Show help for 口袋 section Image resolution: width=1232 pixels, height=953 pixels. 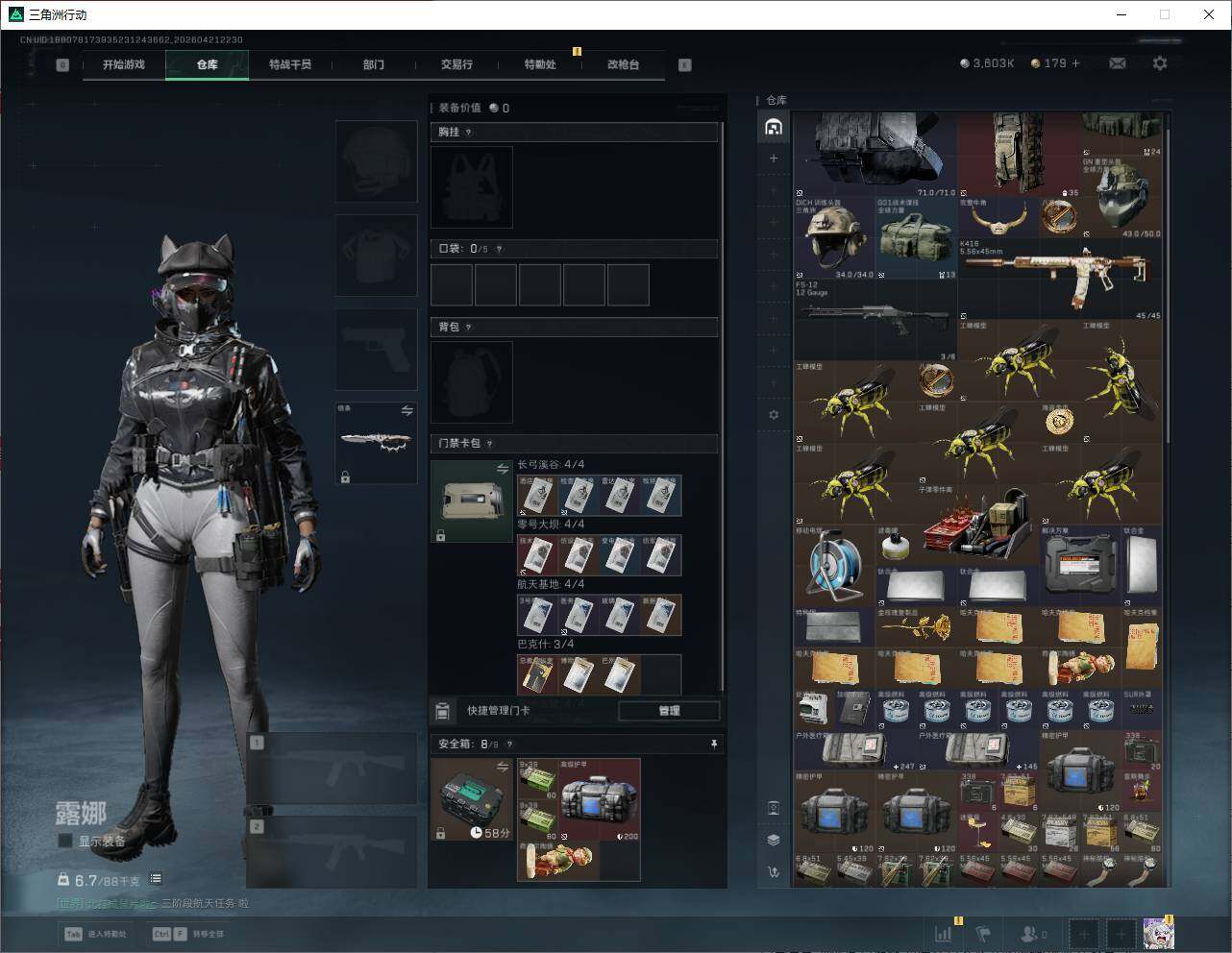tap(499, 249)
